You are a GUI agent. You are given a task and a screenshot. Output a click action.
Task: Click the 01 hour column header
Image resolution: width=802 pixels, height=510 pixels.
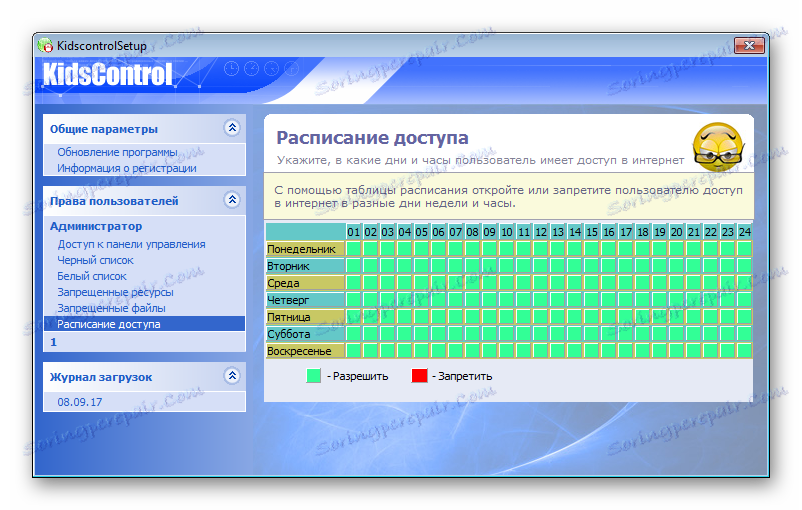353,232
